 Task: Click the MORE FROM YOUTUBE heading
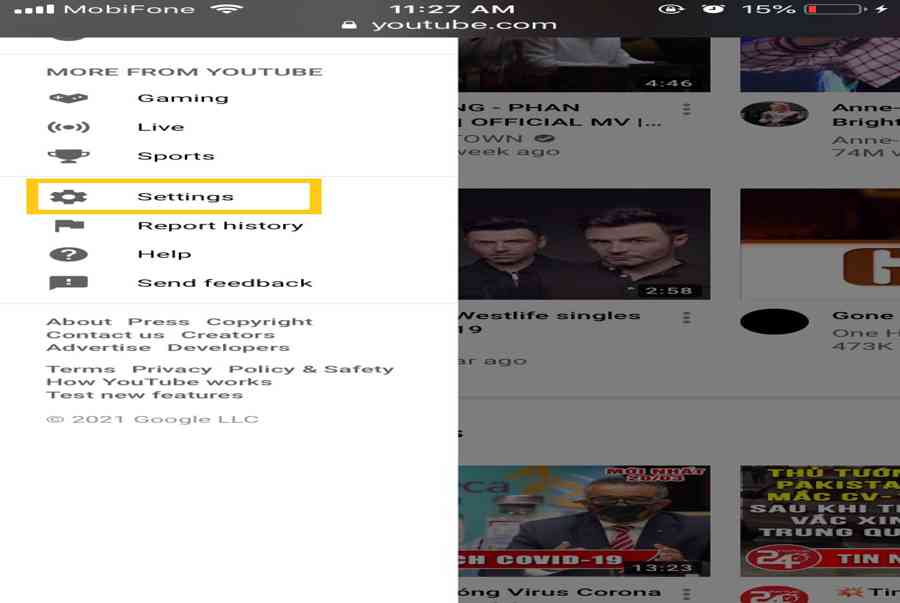(184, 72)
